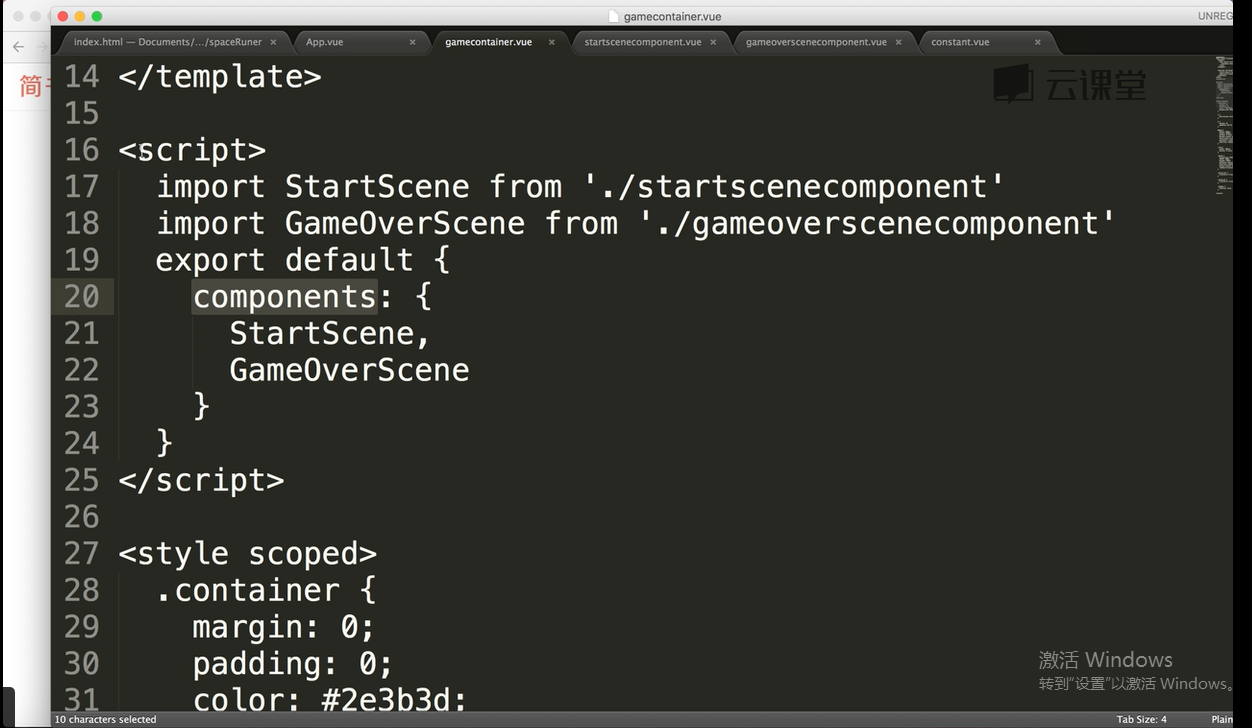Switch to the index.html tab
Screen dimensions: 1252x728
168,42
